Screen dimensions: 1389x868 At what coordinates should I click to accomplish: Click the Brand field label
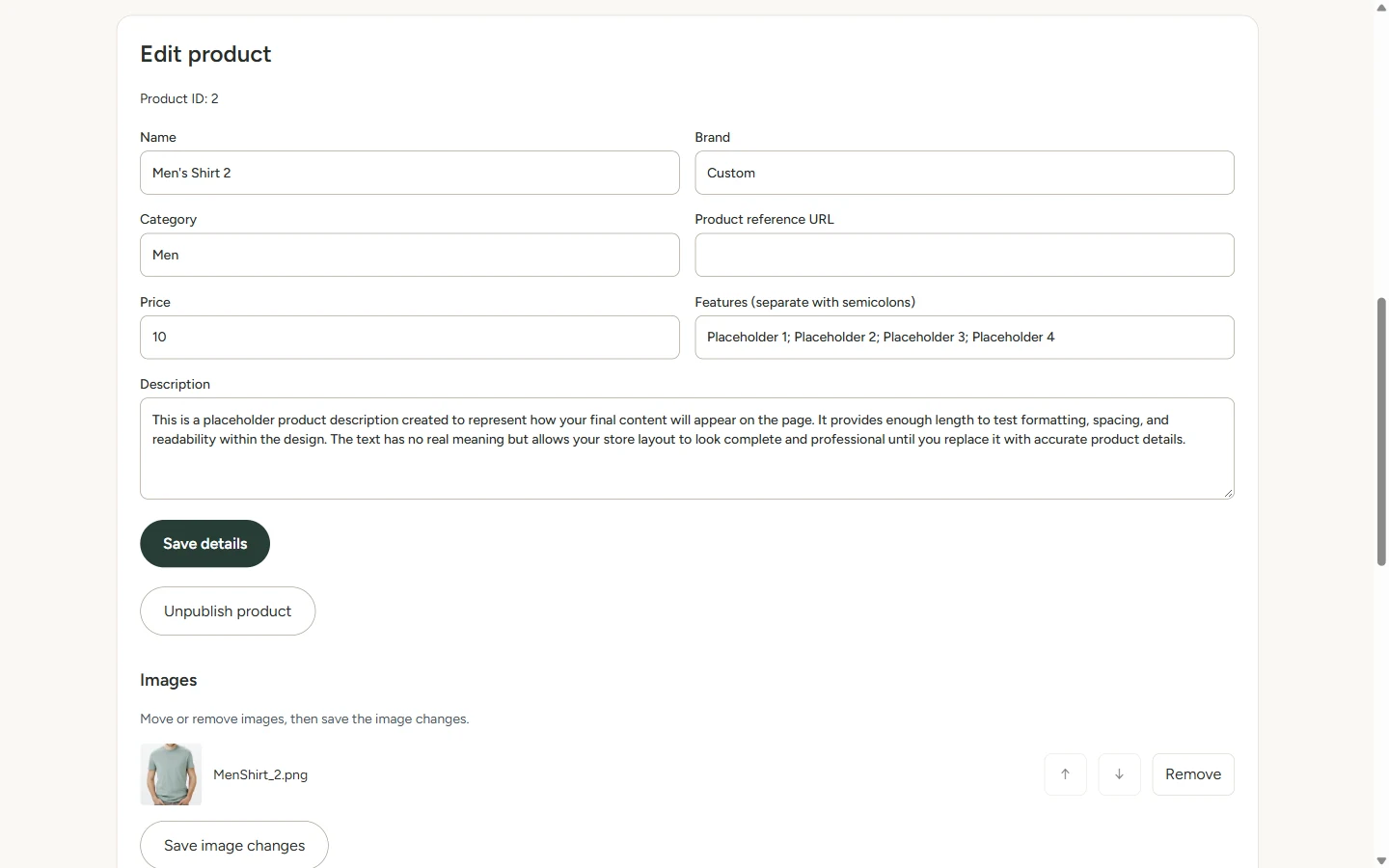click(713, 137)
